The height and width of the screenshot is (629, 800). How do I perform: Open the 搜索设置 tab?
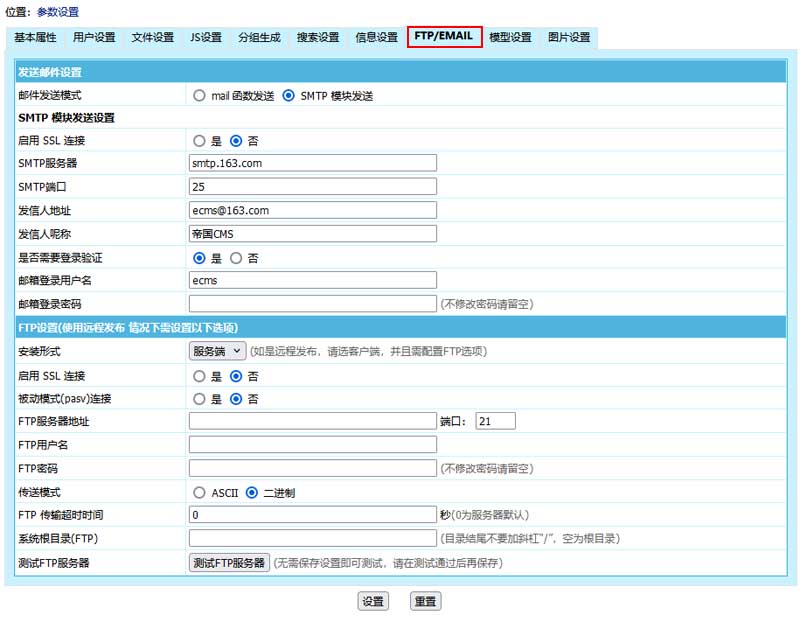(318, 38)
